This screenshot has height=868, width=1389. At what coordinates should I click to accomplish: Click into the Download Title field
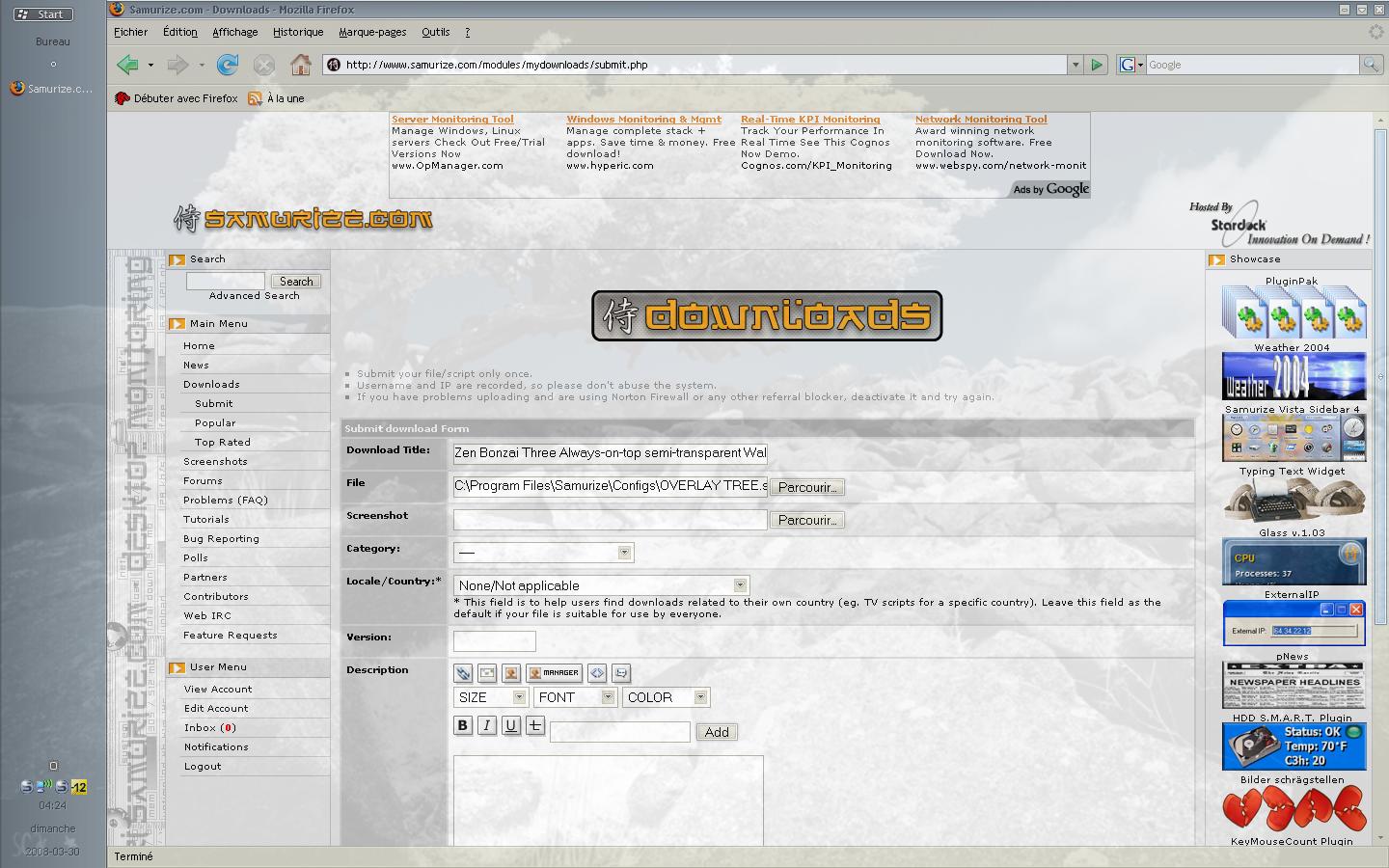611,453
